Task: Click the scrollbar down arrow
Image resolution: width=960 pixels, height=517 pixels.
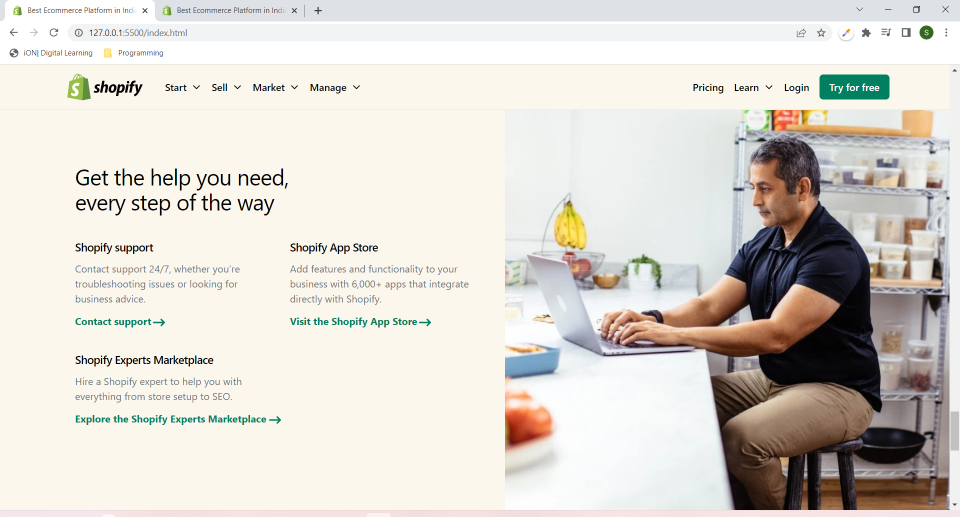Action: point(954,505)
